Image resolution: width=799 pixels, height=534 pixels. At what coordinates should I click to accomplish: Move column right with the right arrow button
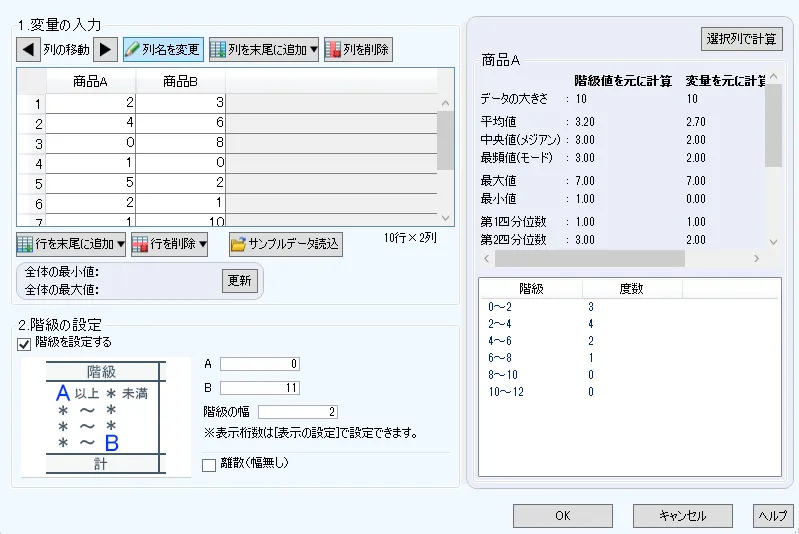[x=105, y=49]
